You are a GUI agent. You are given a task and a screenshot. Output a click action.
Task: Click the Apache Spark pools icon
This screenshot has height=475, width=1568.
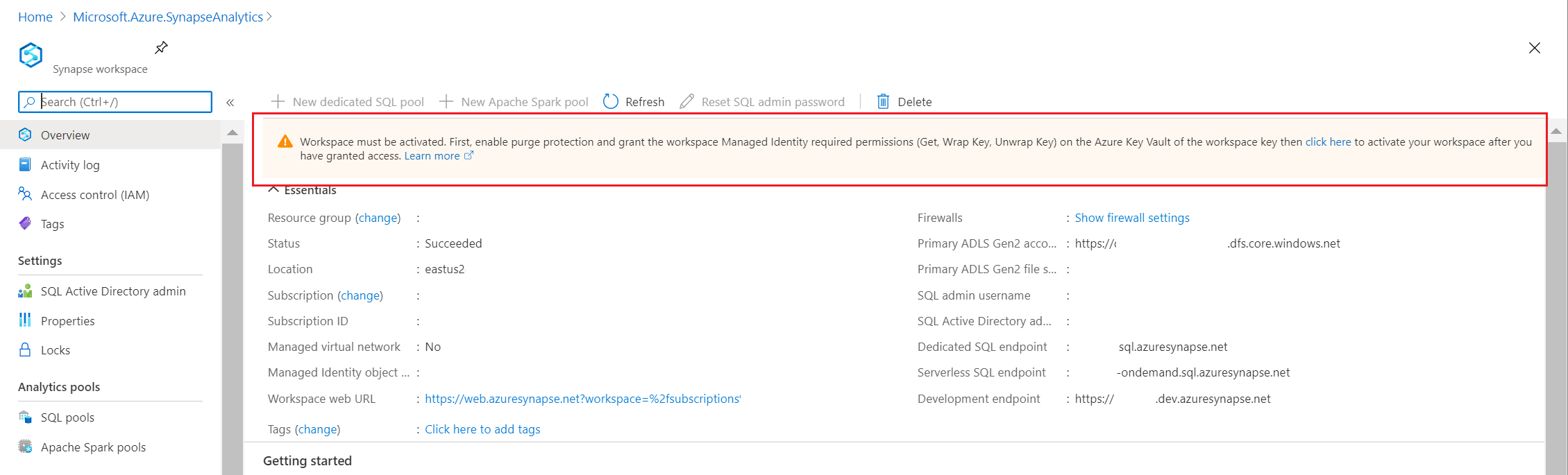[x=25, y=447]
